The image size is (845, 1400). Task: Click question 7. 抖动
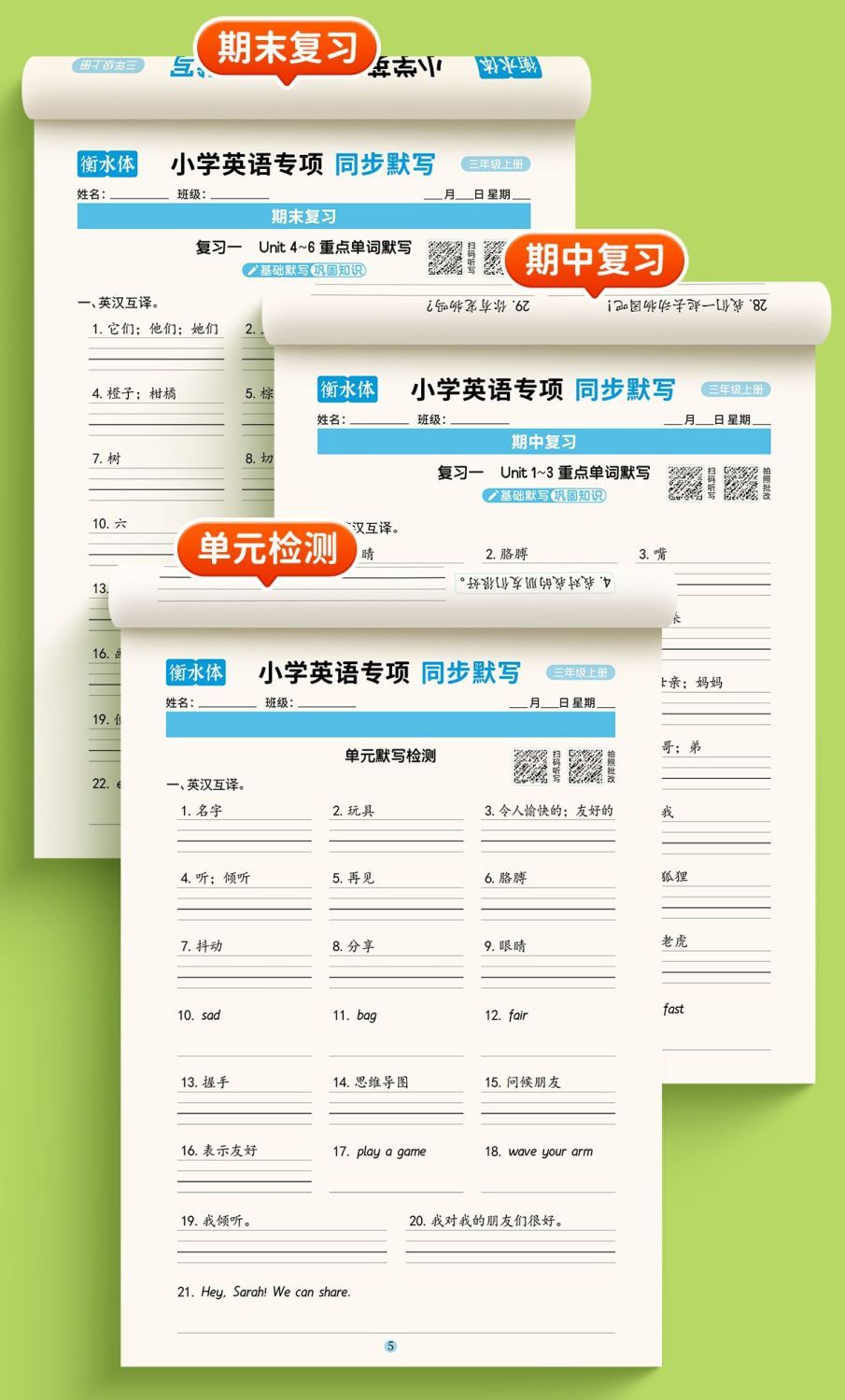coord(202,946)
